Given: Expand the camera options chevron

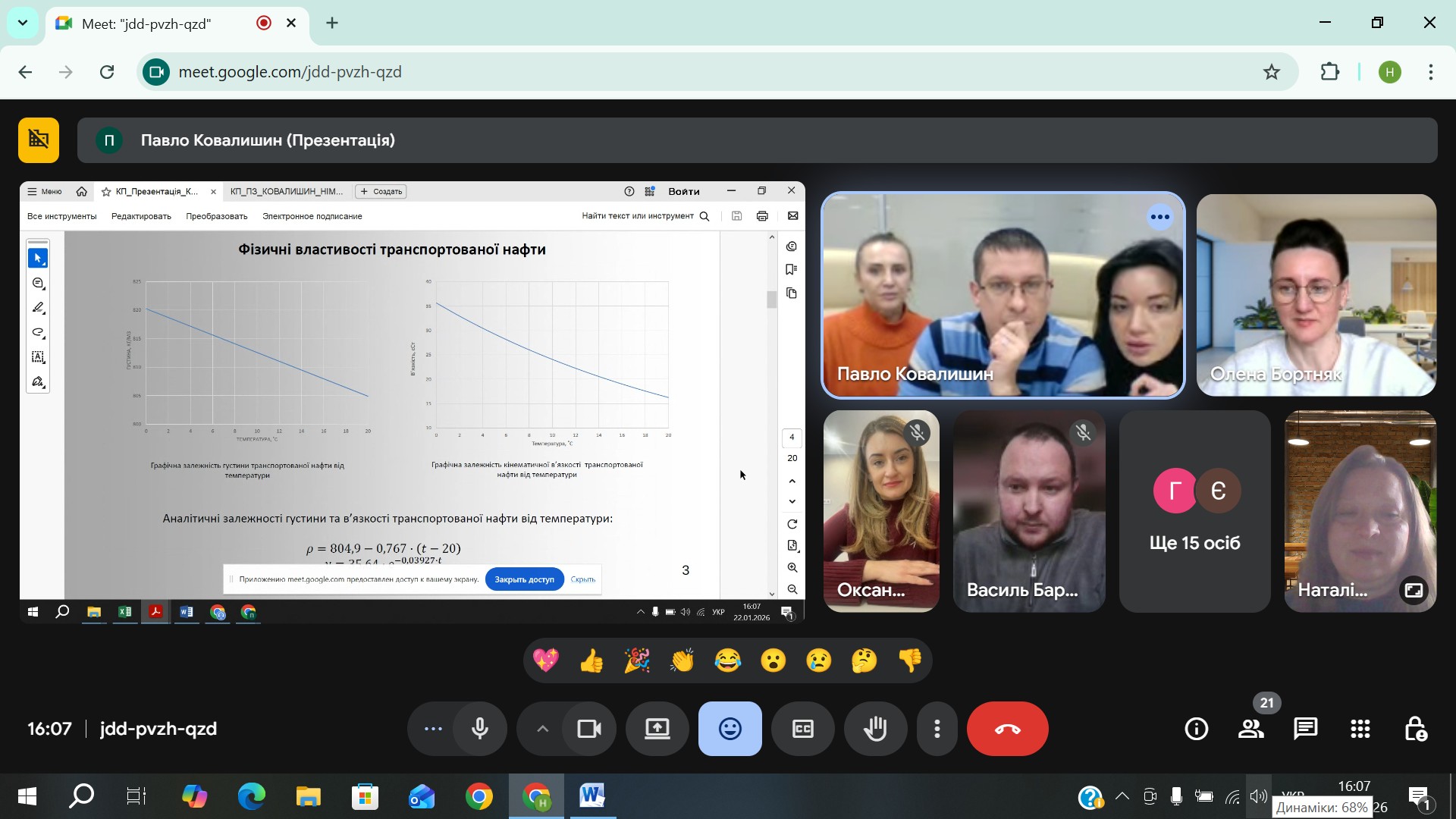Looking at the screenshot, I should tap(542, 729).
